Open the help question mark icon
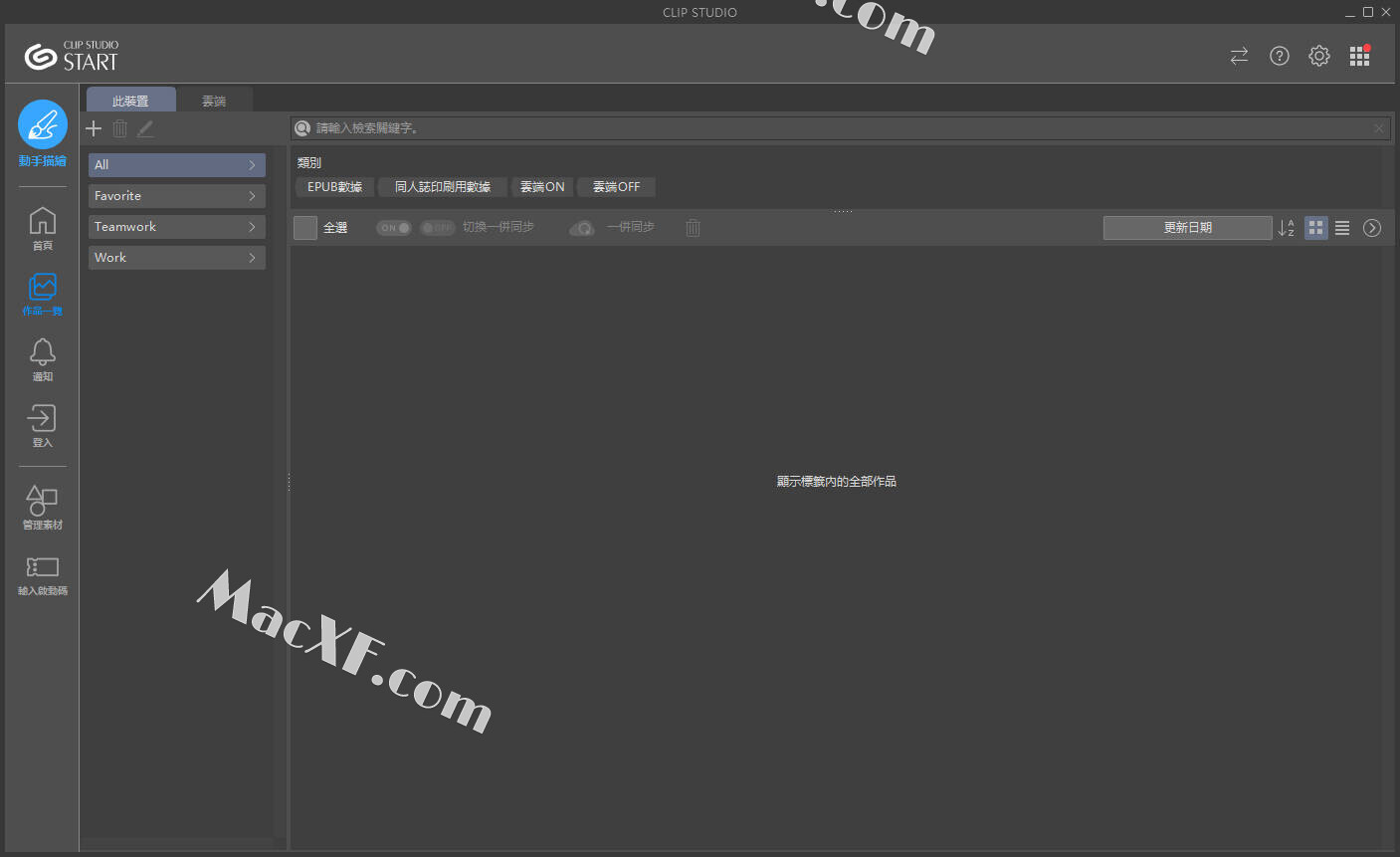This screenshot has width=1400, height=857. pos(1280,56)
